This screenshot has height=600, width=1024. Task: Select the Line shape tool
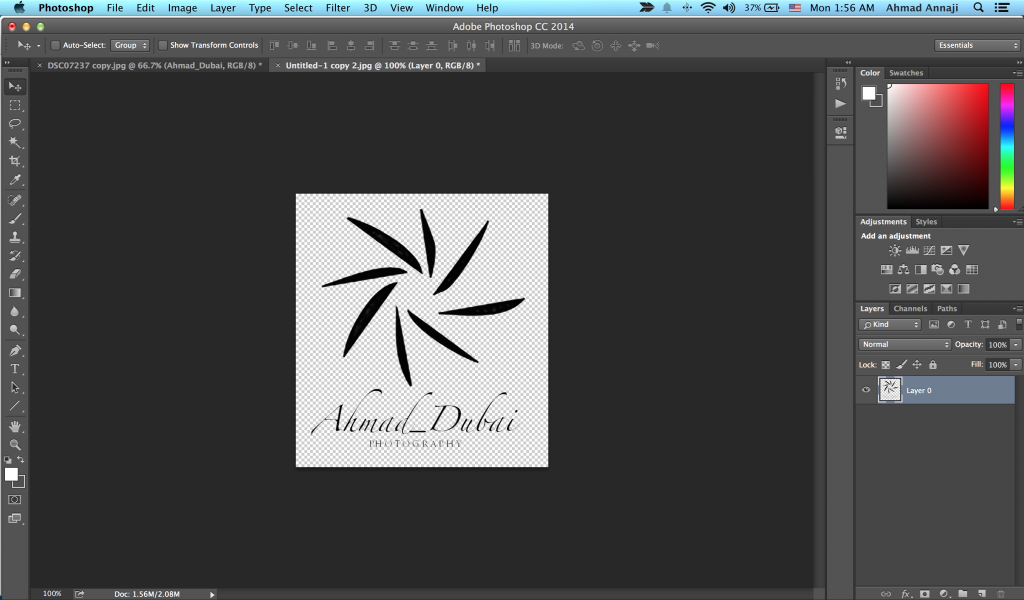coord(15,406)
